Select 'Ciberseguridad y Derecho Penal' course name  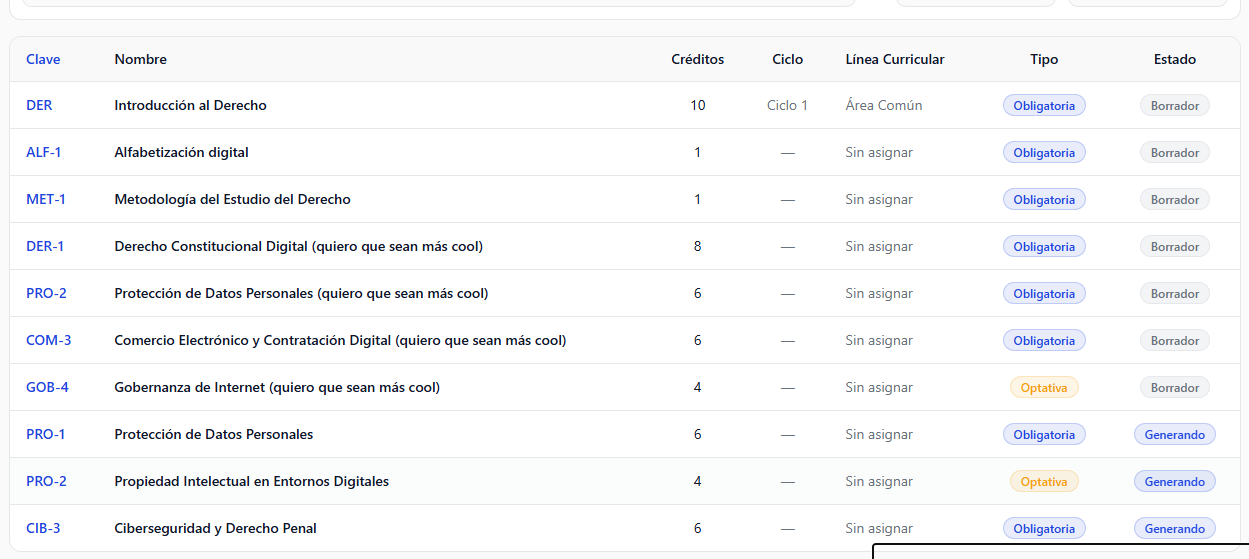(215, 528)
